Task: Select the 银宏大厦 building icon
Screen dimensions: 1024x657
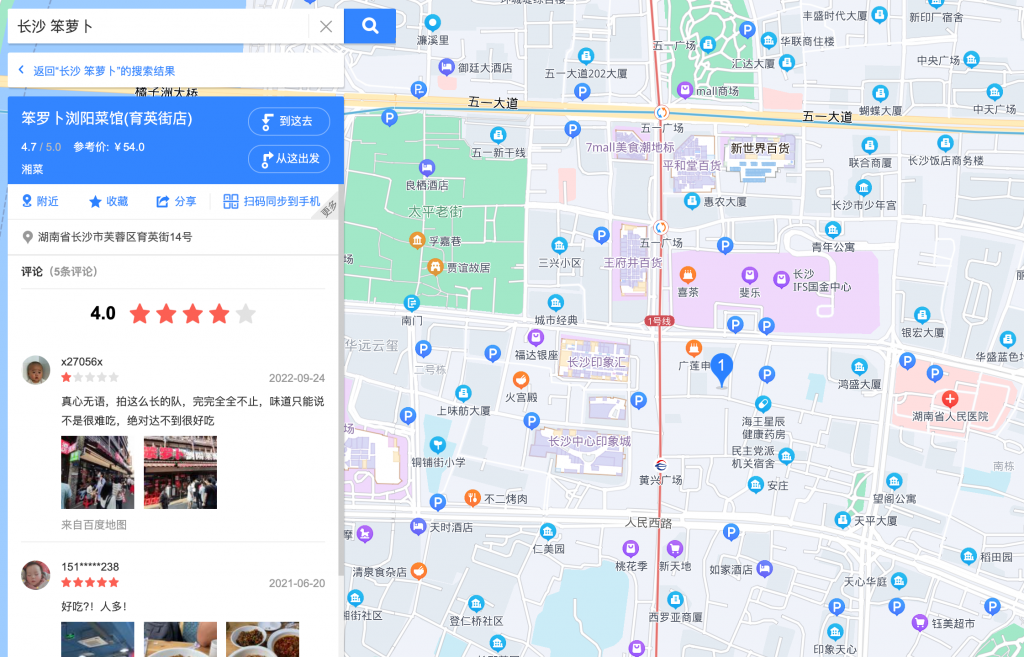Action: click(x=922, y=316)
